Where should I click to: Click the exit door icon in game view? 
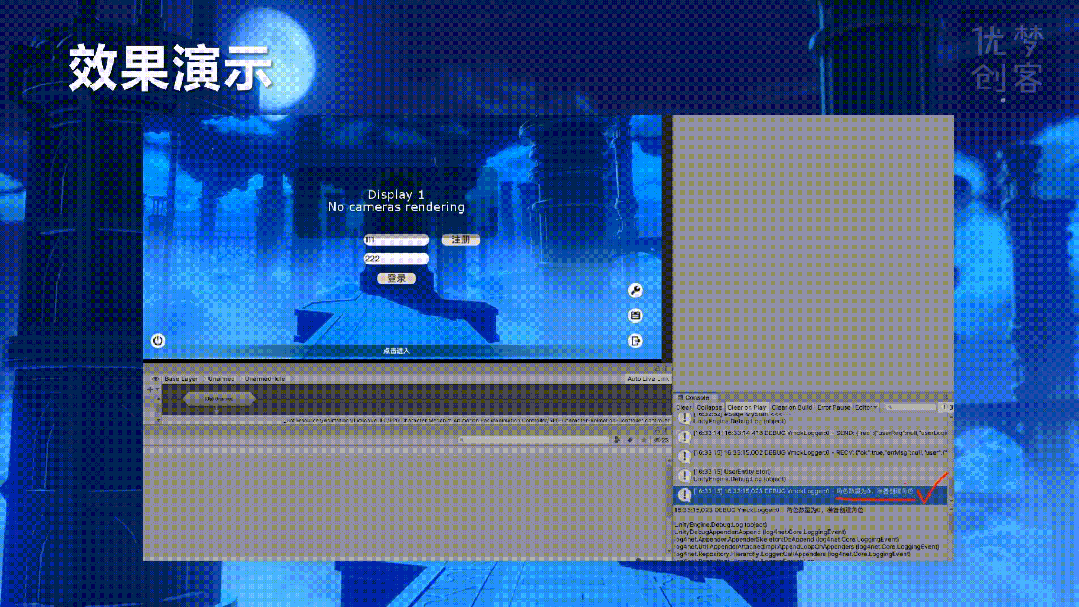point(635,341)
